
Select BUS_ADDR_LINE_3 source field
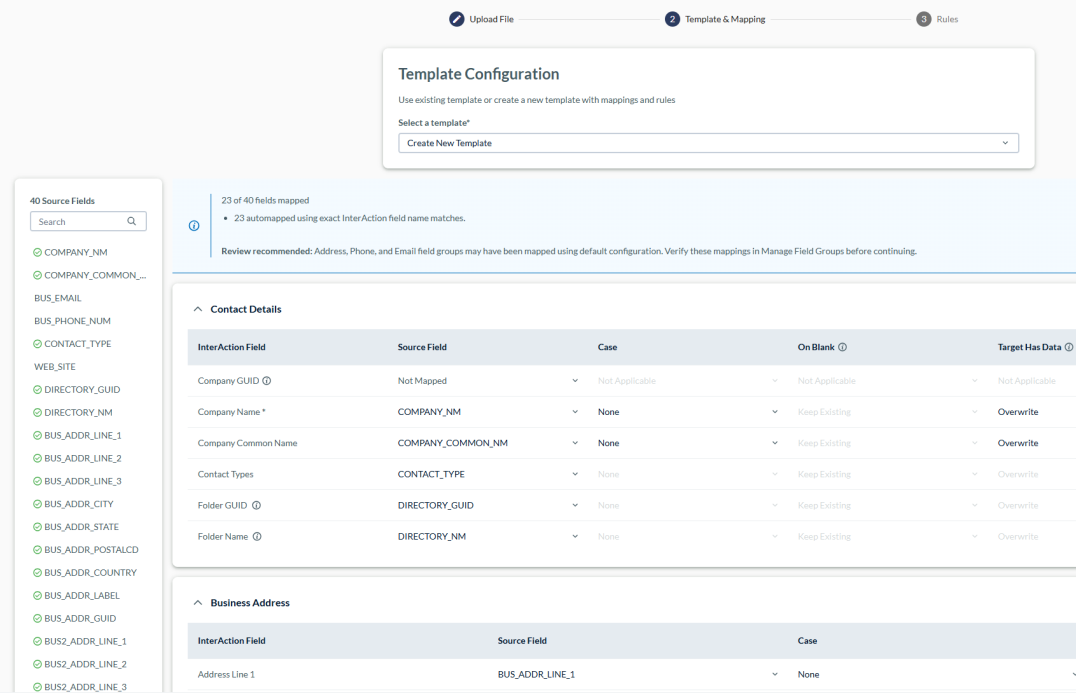[x=82, y=481]
